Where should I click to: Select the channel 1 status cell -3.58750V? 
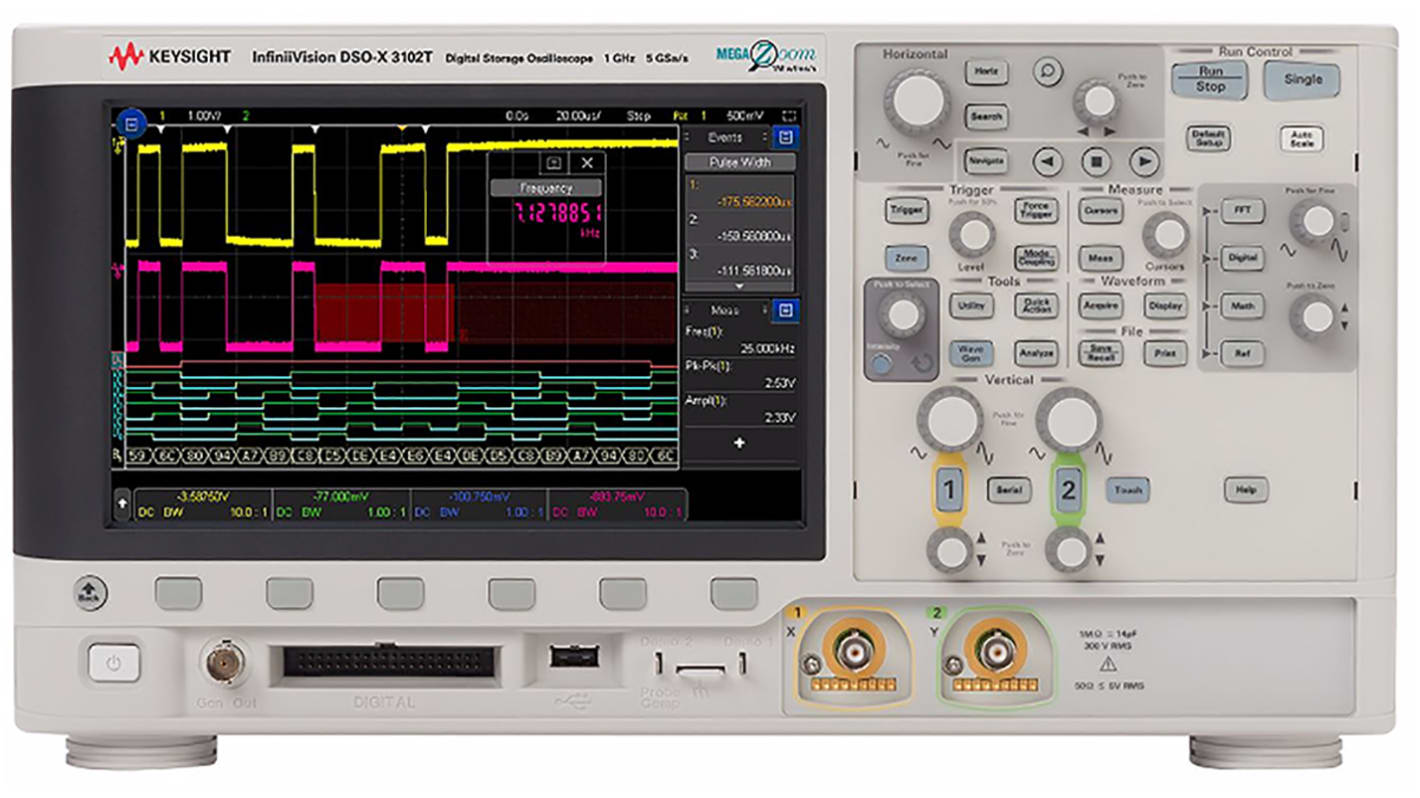203,504
